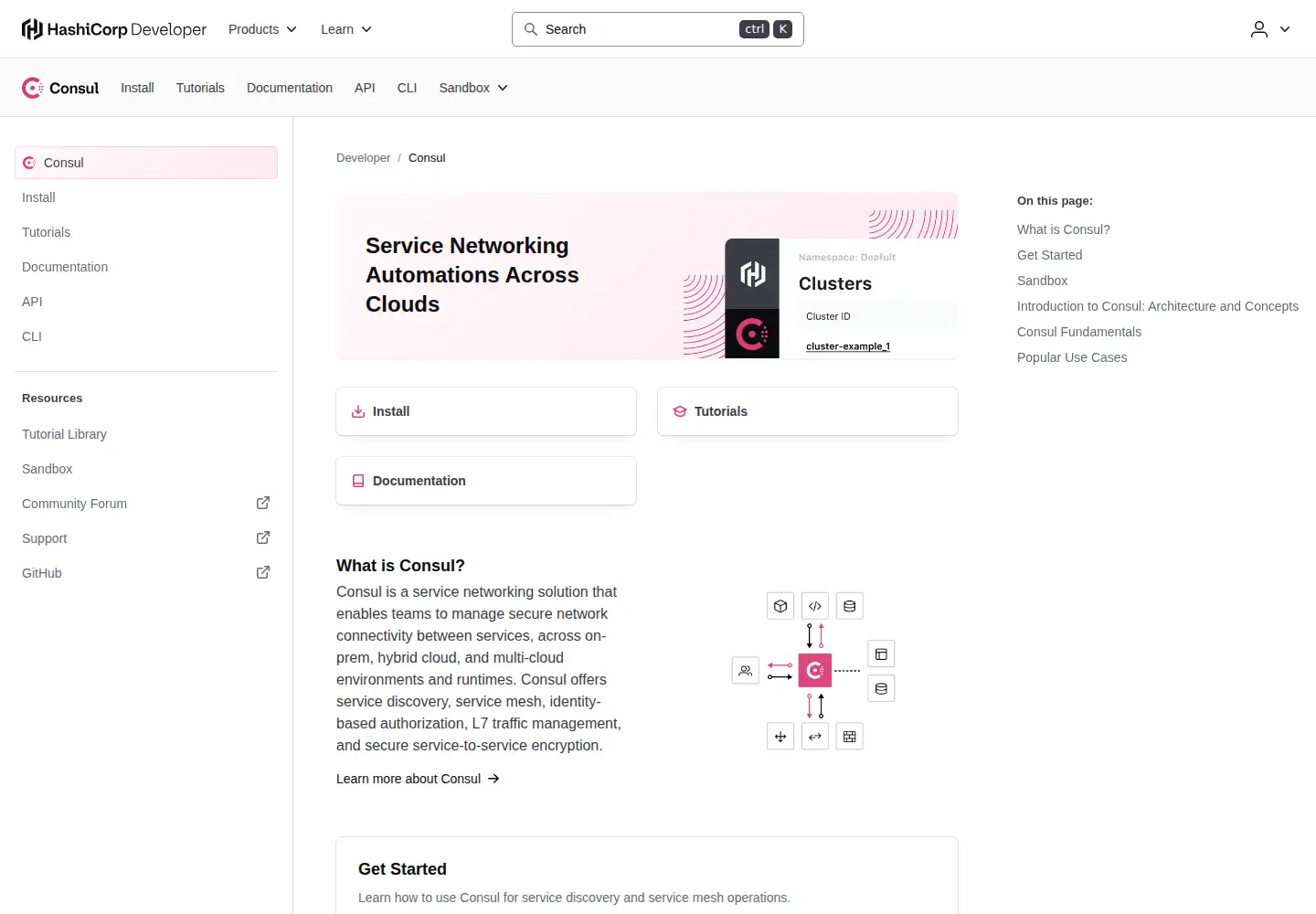Click external link icon beside GitHub
The height and width of the screenshot is (914, 1316).
263,572
